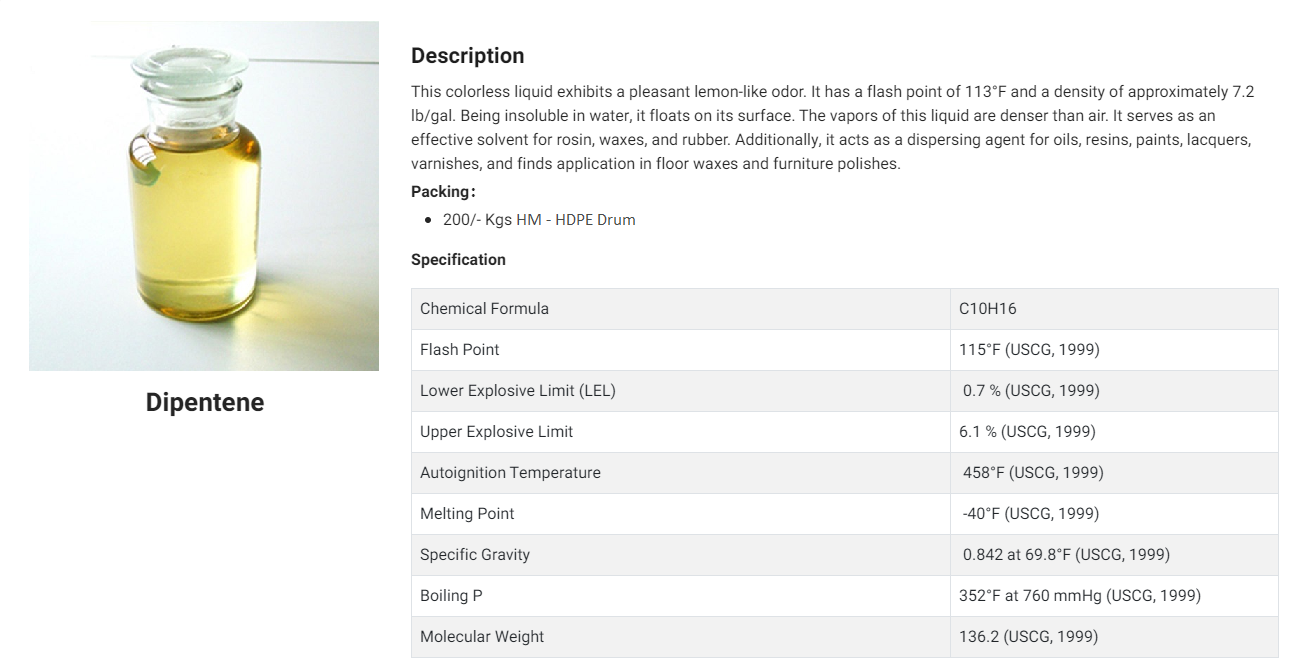Image resolution: width=1305 pixels, height=668 pixels.
Task: Click the description paragraph about lemon-like odor
Action: 833,128
